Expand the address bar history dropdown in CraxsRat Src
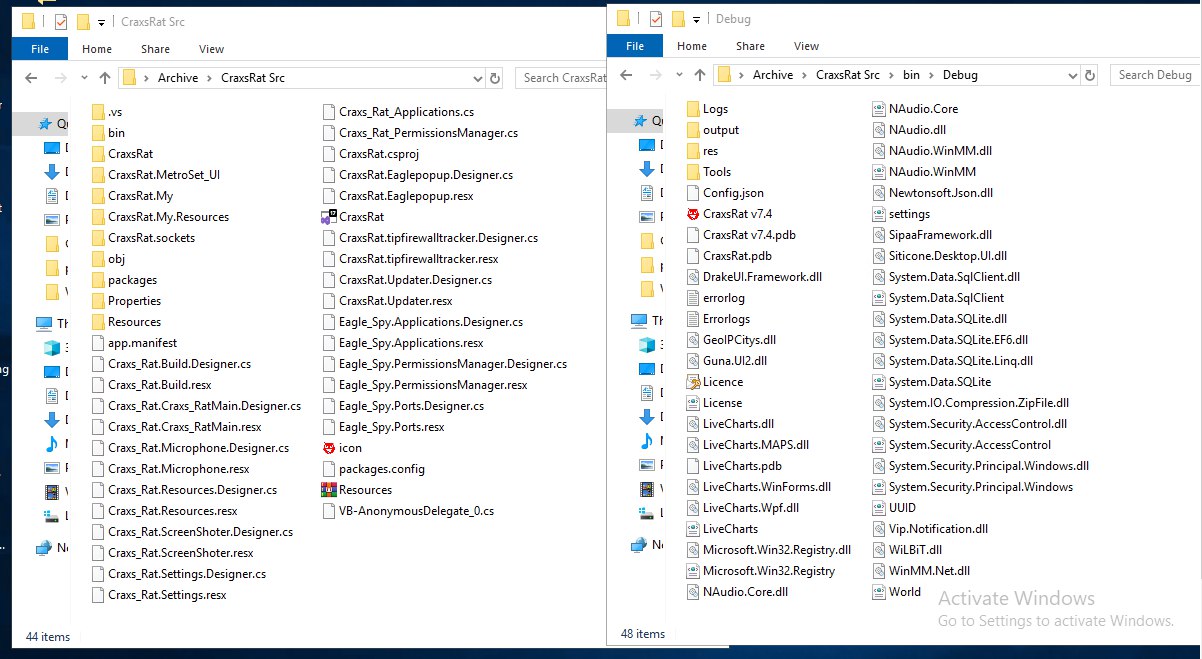Screen dimensions: 1202x659 tap(476, 78)
